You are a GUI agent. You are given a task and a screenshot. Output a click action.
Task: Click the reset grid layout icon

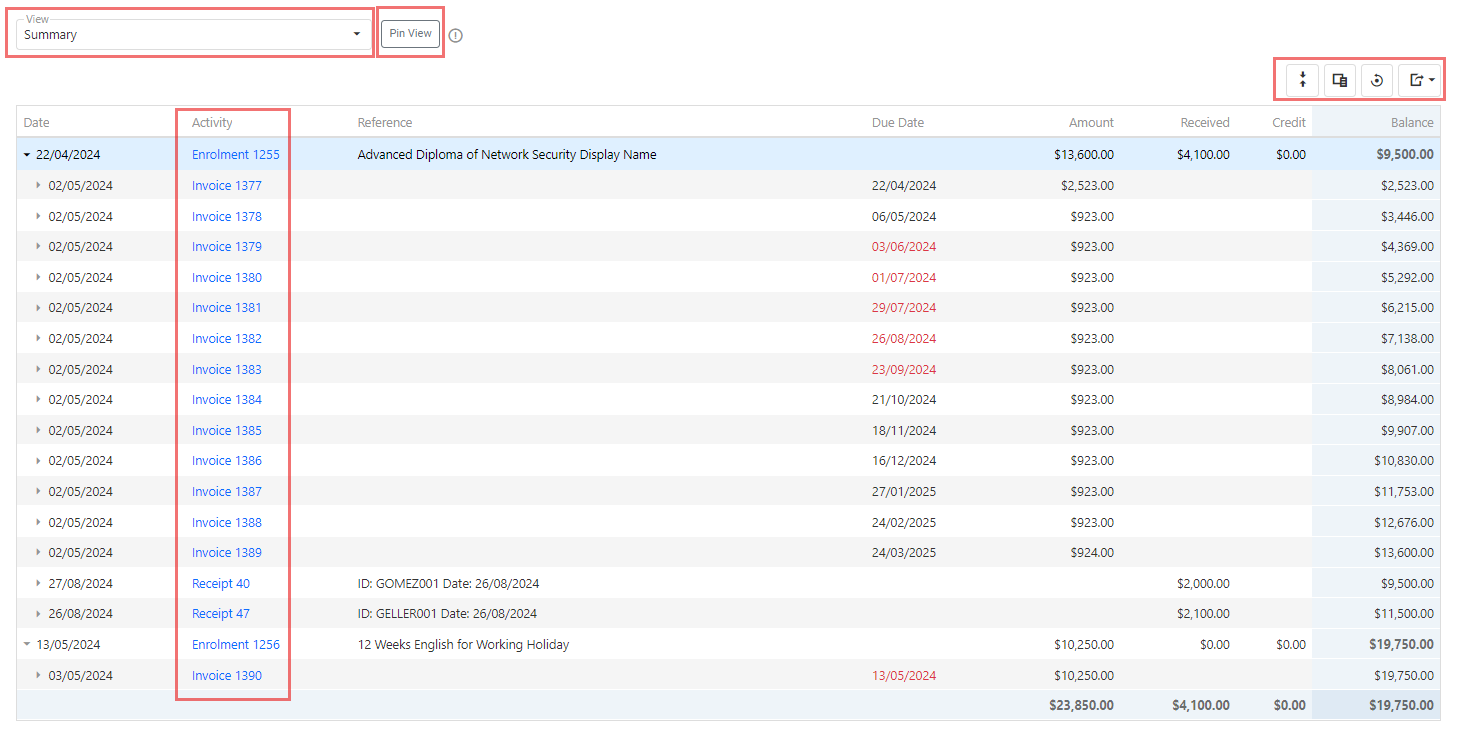tap(1377, 81)
